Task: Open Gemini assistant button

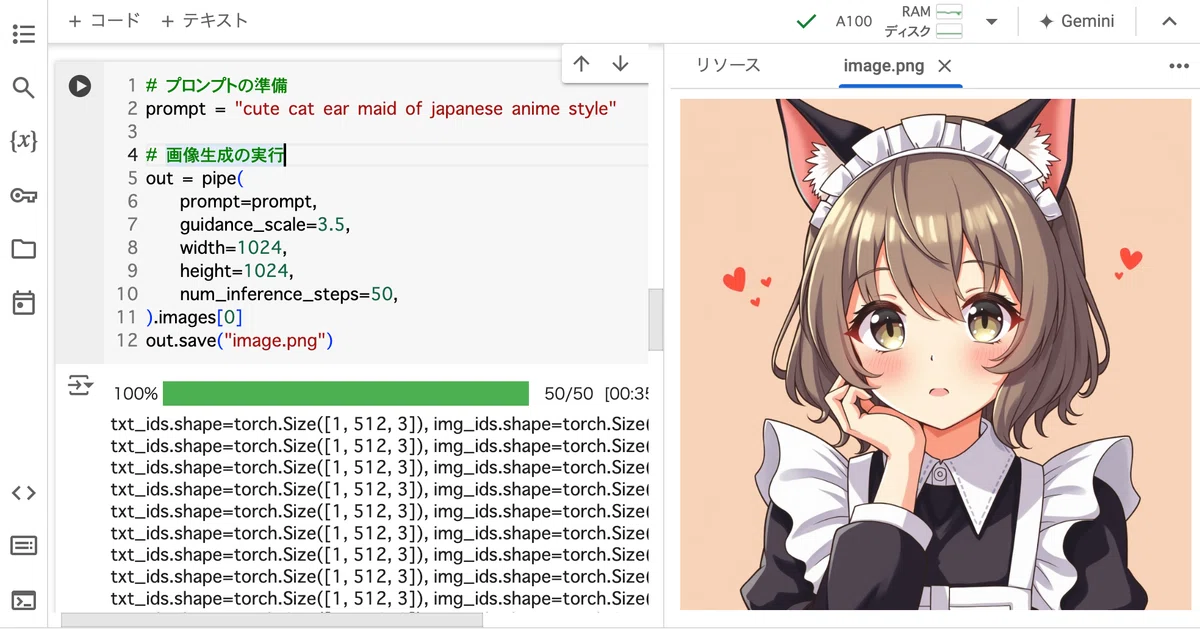Action: click(1076, 21)
